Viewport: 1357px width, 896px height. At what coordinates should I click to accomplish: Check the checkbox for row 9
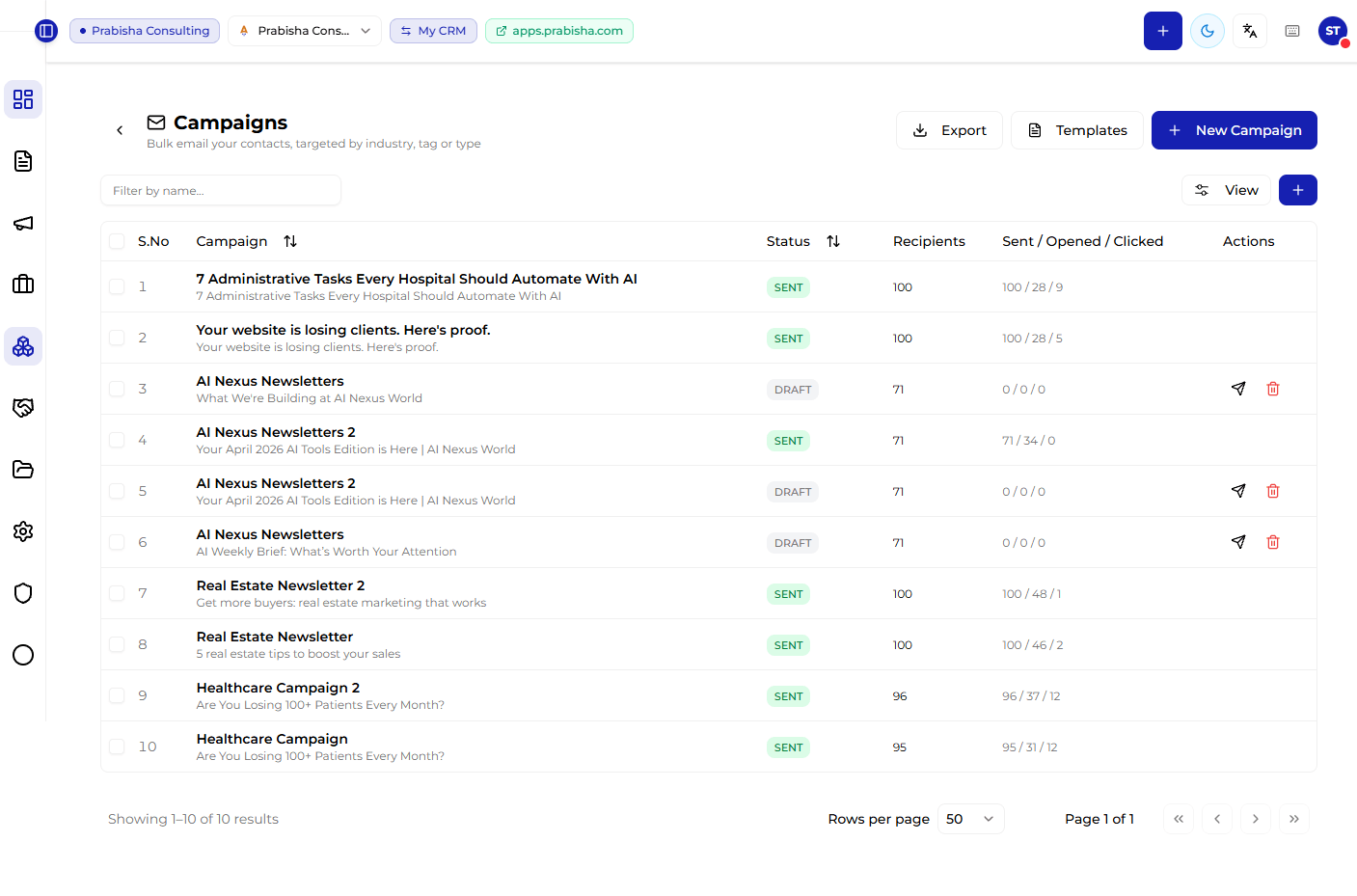(117, 695)
